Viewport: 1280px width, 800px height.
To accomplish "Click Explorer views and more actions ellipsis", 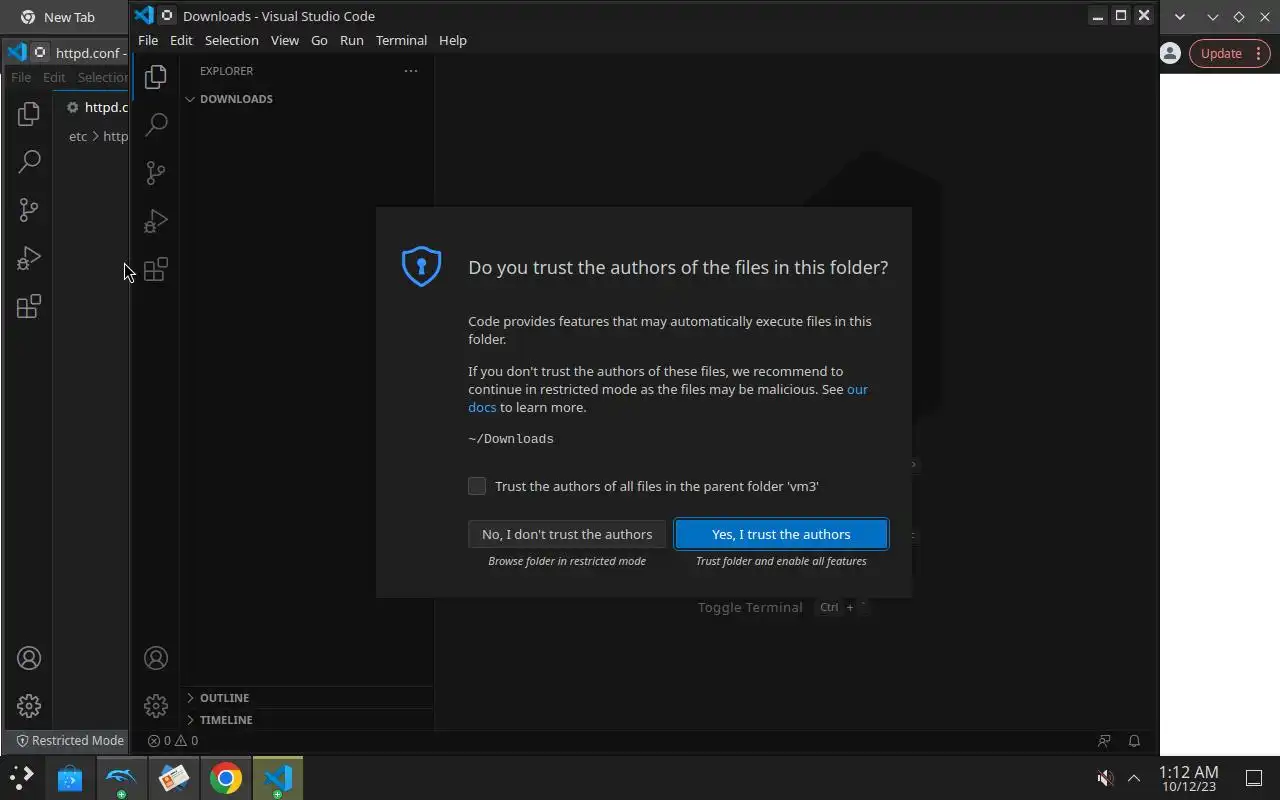I will coord(410,71).
